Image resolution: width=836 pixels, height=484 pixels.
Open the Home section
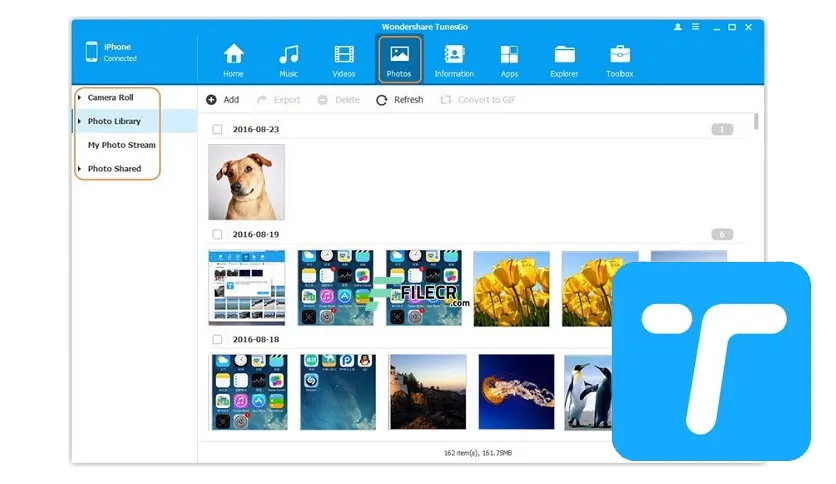click(233, 60)
